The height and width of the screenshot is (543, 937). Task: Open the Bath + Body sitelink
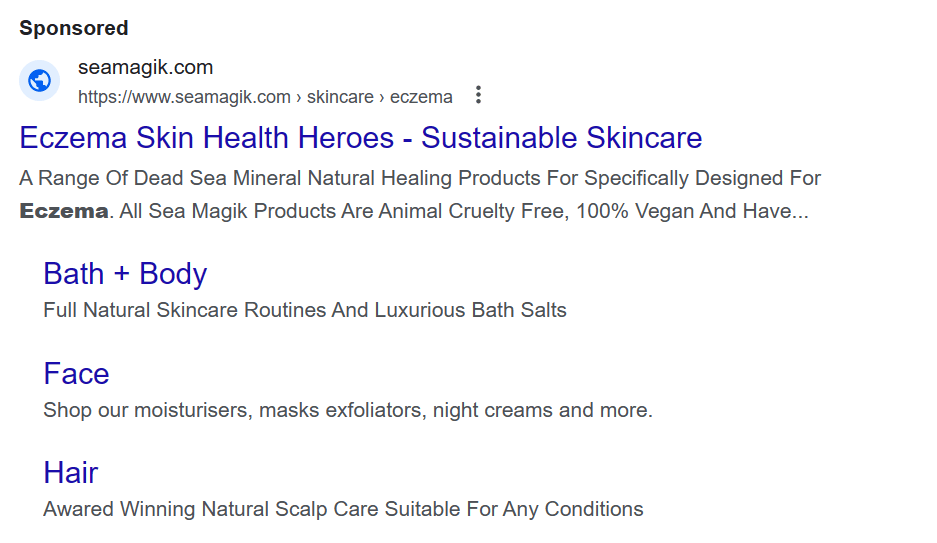pyautogui.click(x=125, y=274)
